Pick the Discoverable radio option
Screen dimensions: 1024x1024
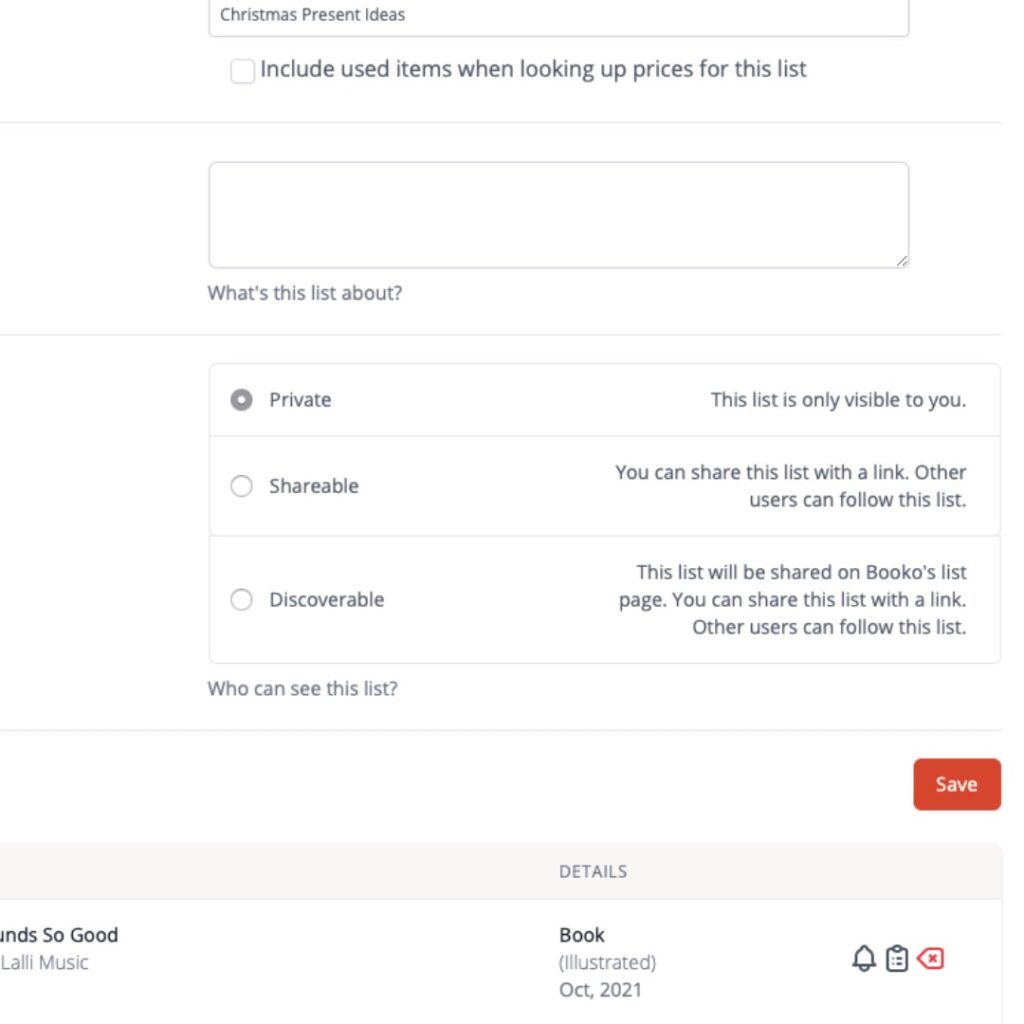point(241,599)
